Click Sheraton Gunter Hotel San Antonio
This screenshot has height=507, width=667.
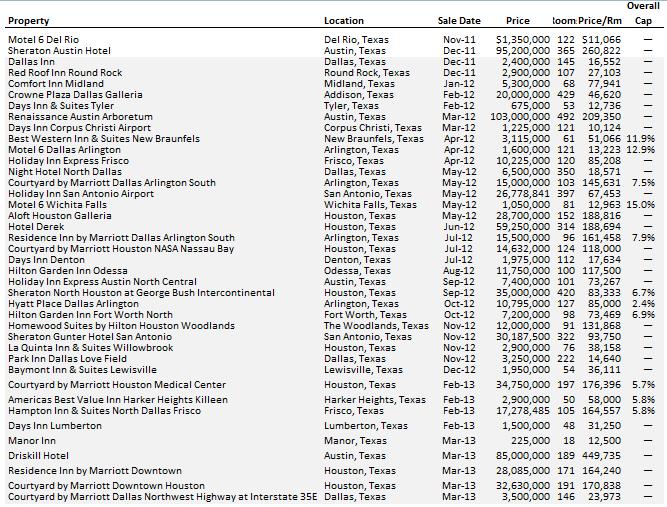pos(90,337)
